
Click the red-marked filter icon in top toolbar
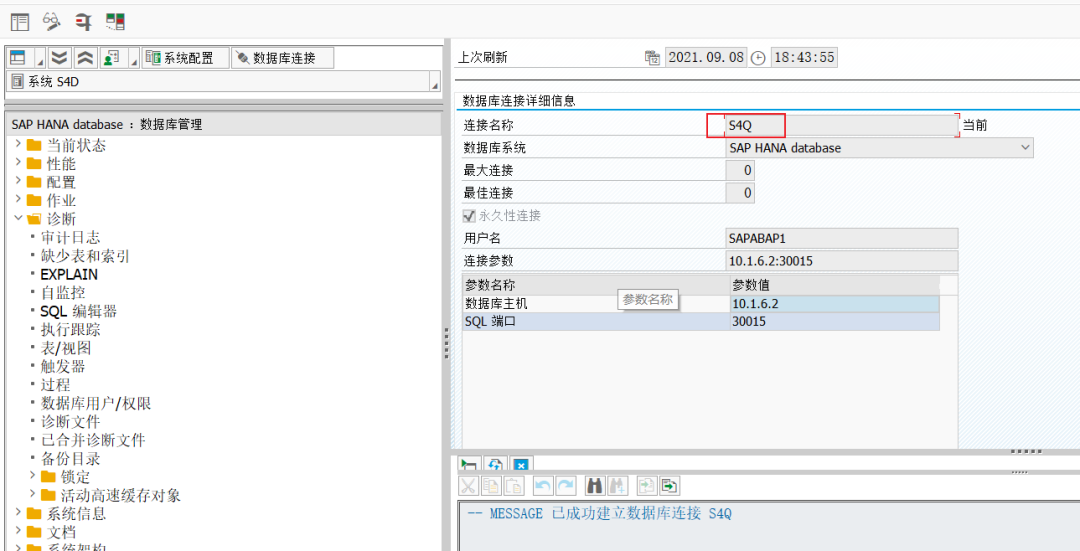(83, 22)
